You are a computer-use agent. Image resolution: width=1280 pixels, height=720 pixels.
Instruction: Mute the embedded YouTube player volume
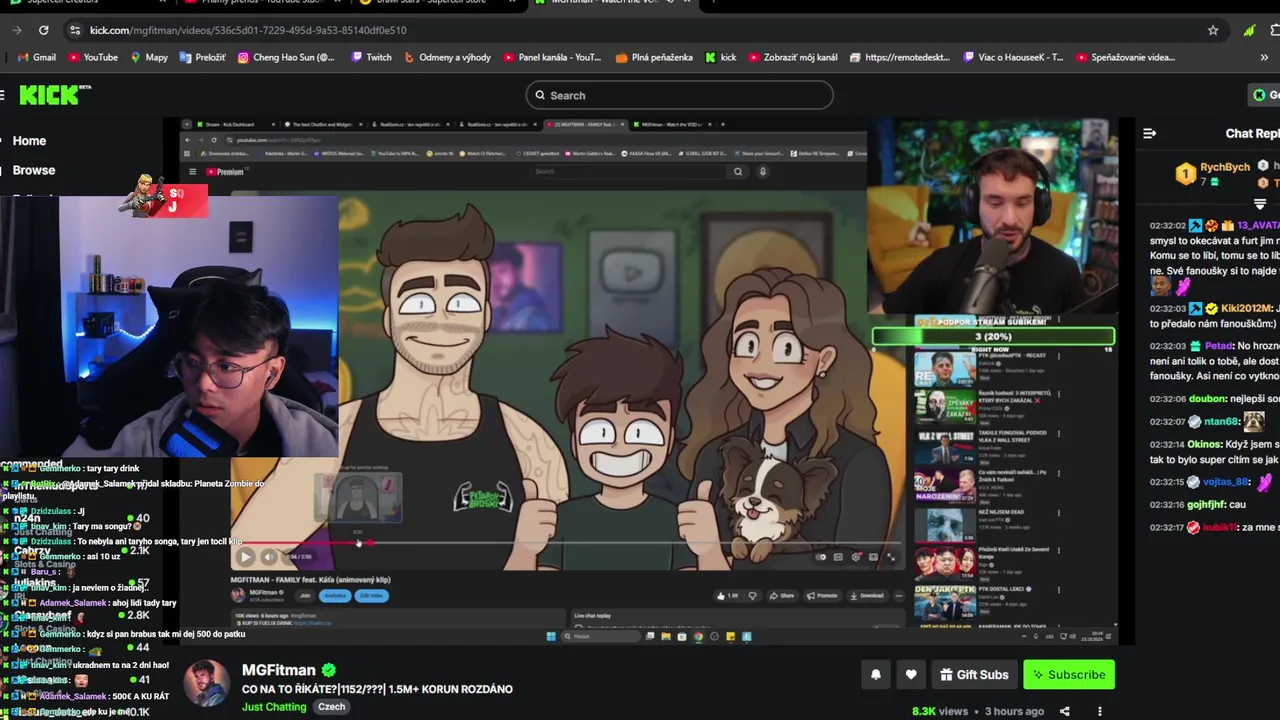pos(268,557)
